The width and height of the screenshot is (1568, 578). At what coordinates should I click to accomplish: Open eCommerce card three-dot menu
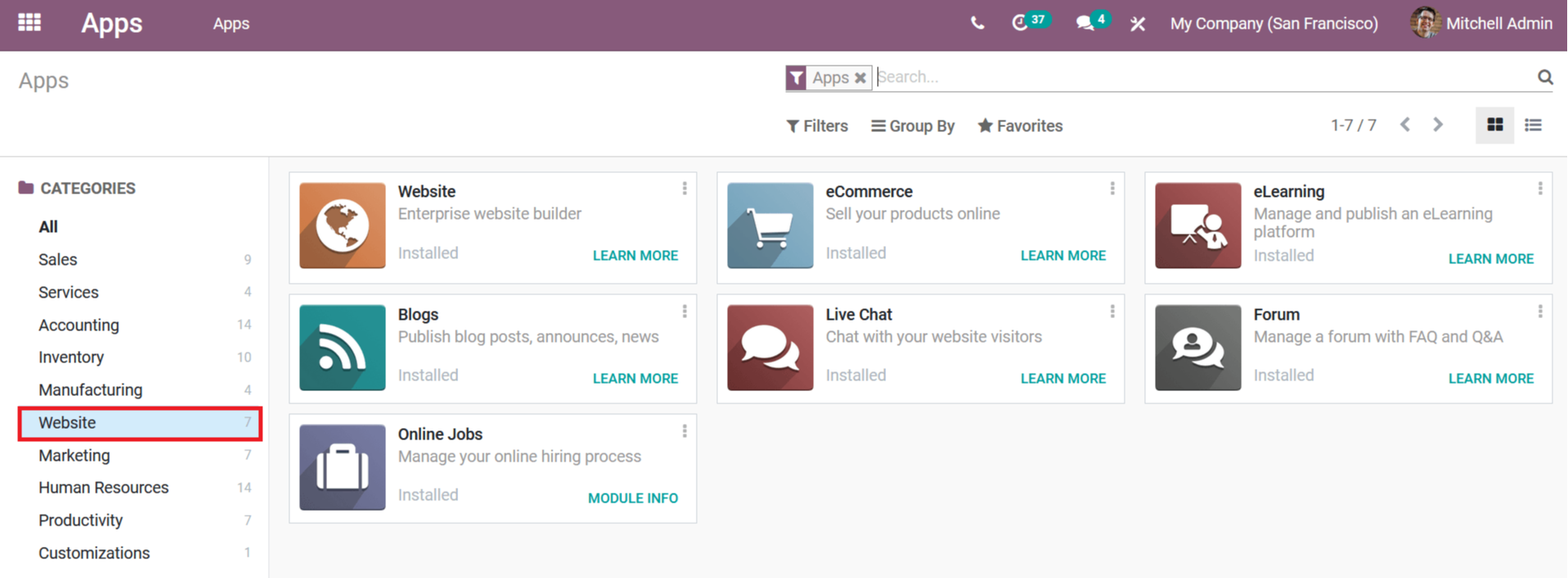coord(1112,189)
